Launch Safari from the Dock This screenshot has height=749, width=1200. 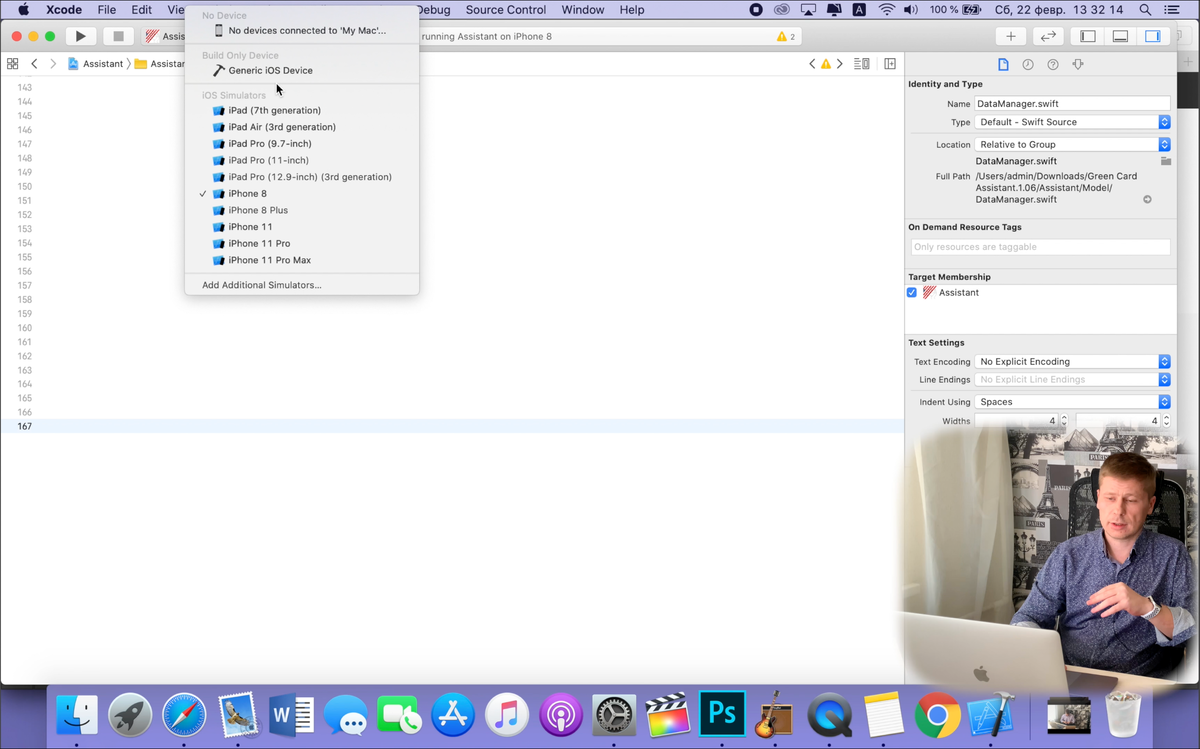coord(184,715)
